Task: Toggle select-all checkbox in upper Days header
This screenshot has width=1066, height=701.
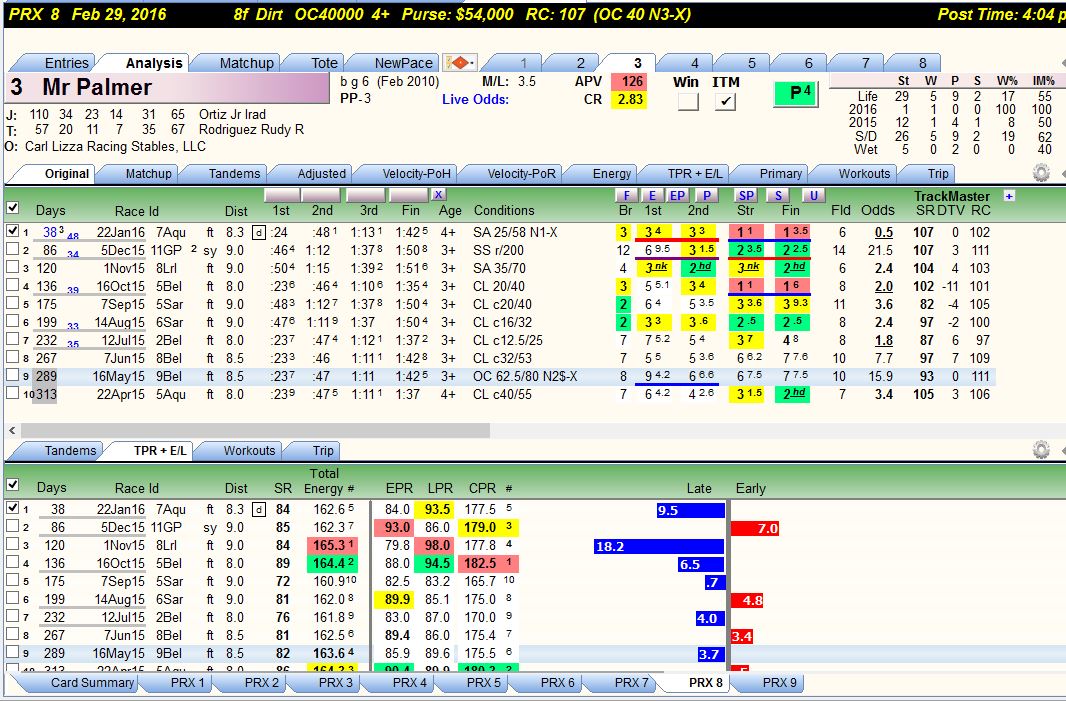Action: click(x=12, y=207)
